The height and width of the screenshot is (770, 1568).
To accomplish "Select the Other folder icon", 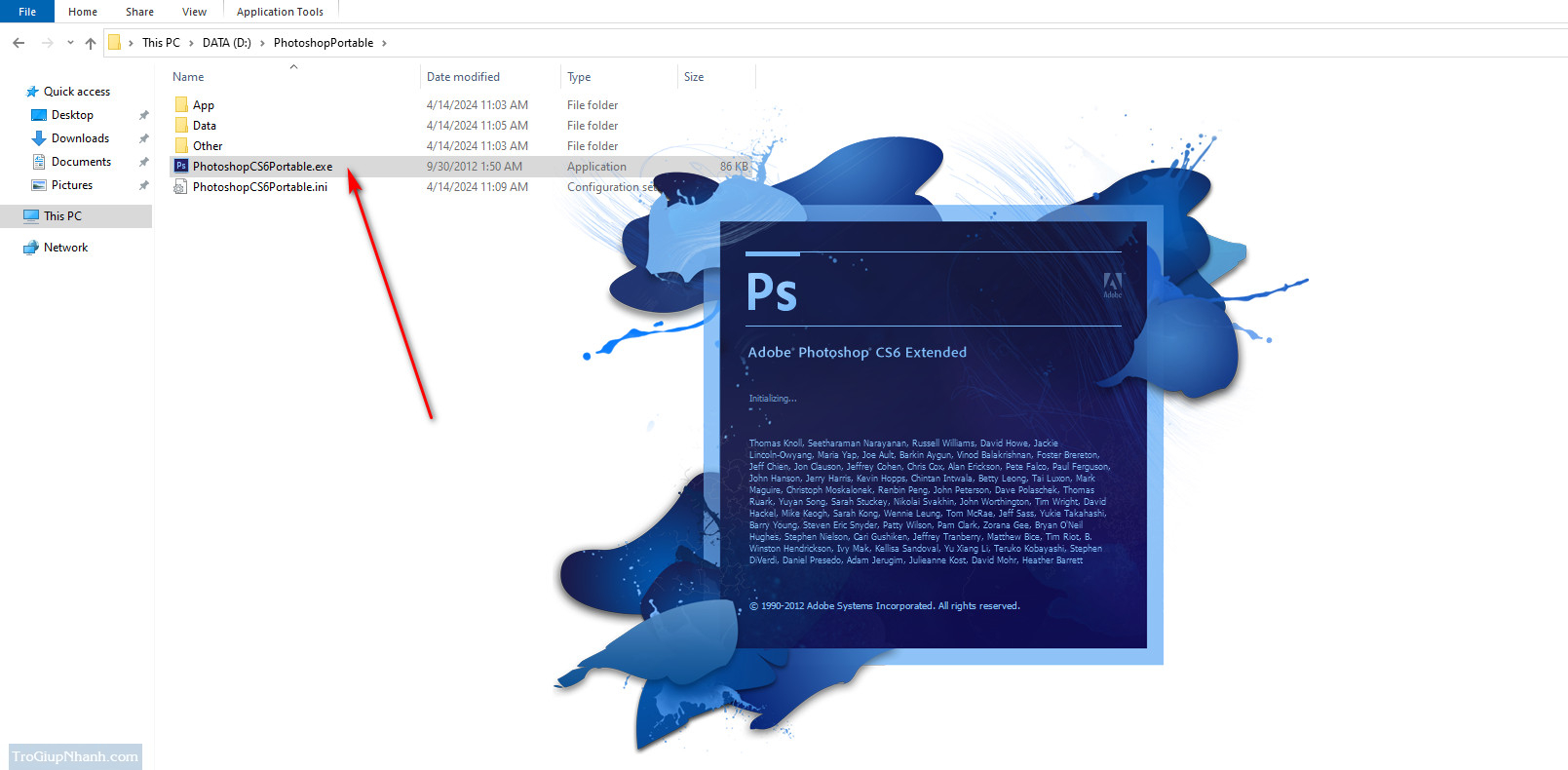I will point(181,146).
